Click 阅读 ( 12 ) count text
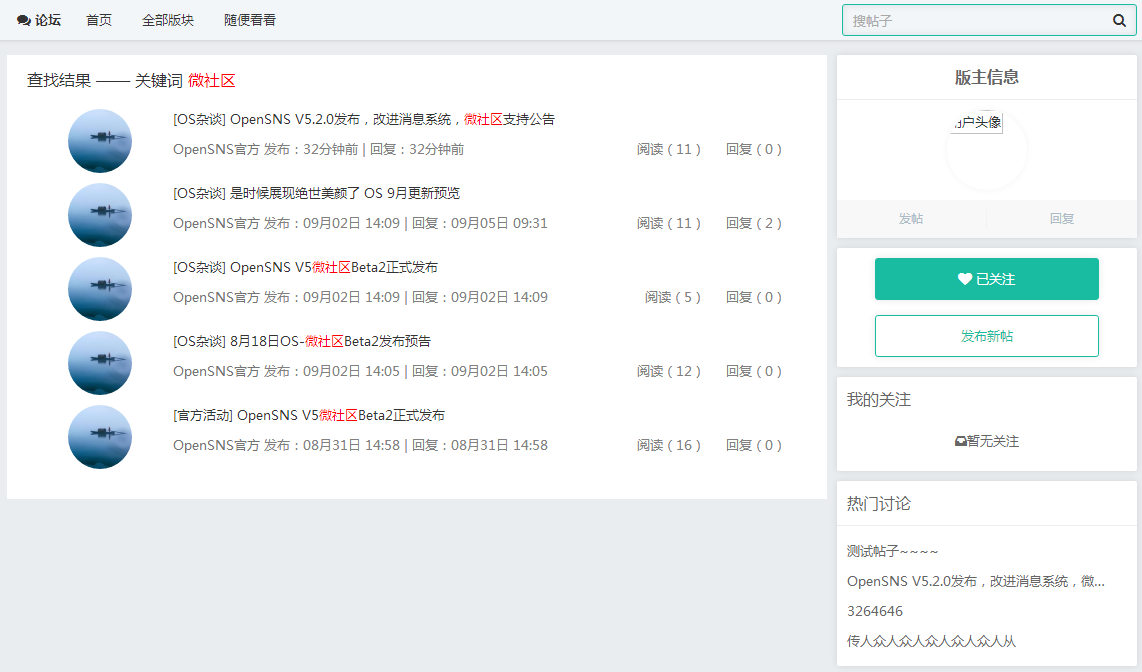Viewport: 1142px width, 672px height. (669, 371)
